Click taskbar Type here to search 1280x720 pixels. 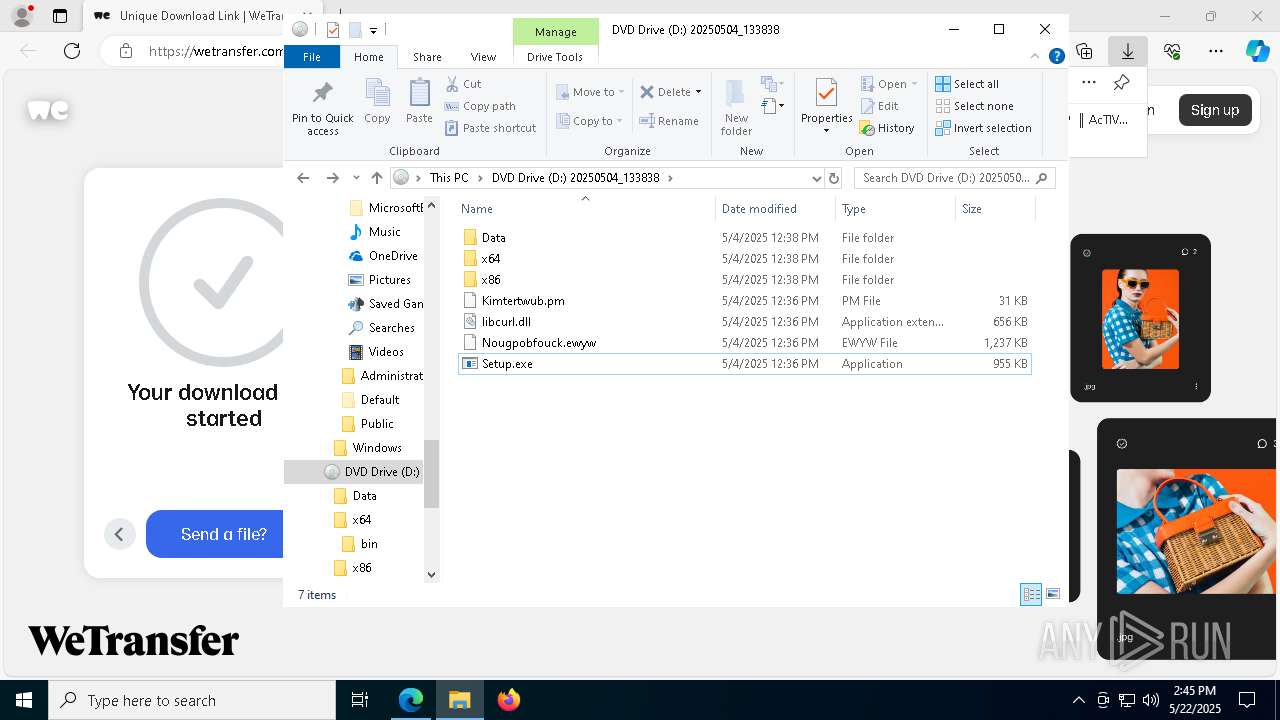click(192, 700)
